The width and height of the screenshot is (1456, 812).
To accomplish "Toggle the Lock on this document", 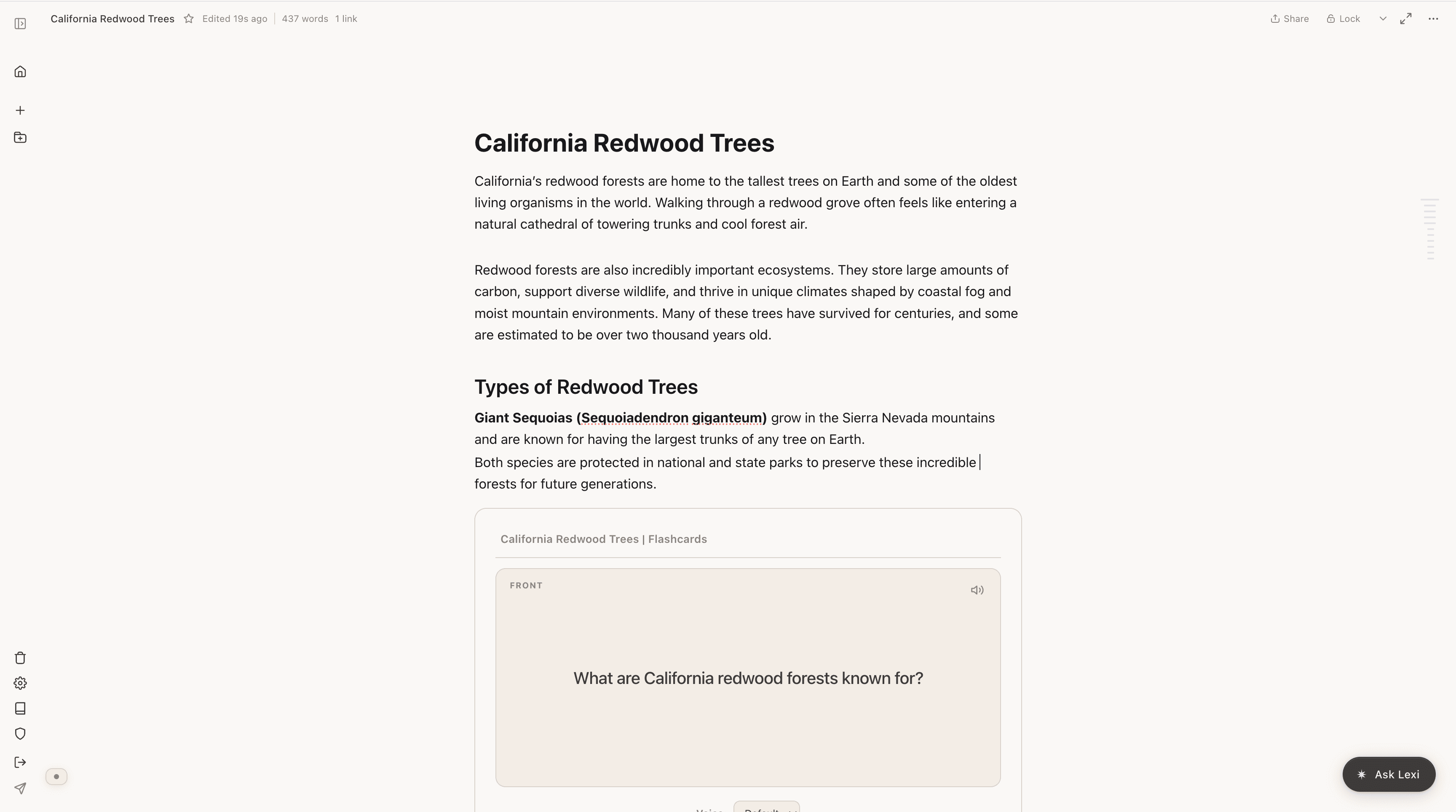I will 1344,18.
